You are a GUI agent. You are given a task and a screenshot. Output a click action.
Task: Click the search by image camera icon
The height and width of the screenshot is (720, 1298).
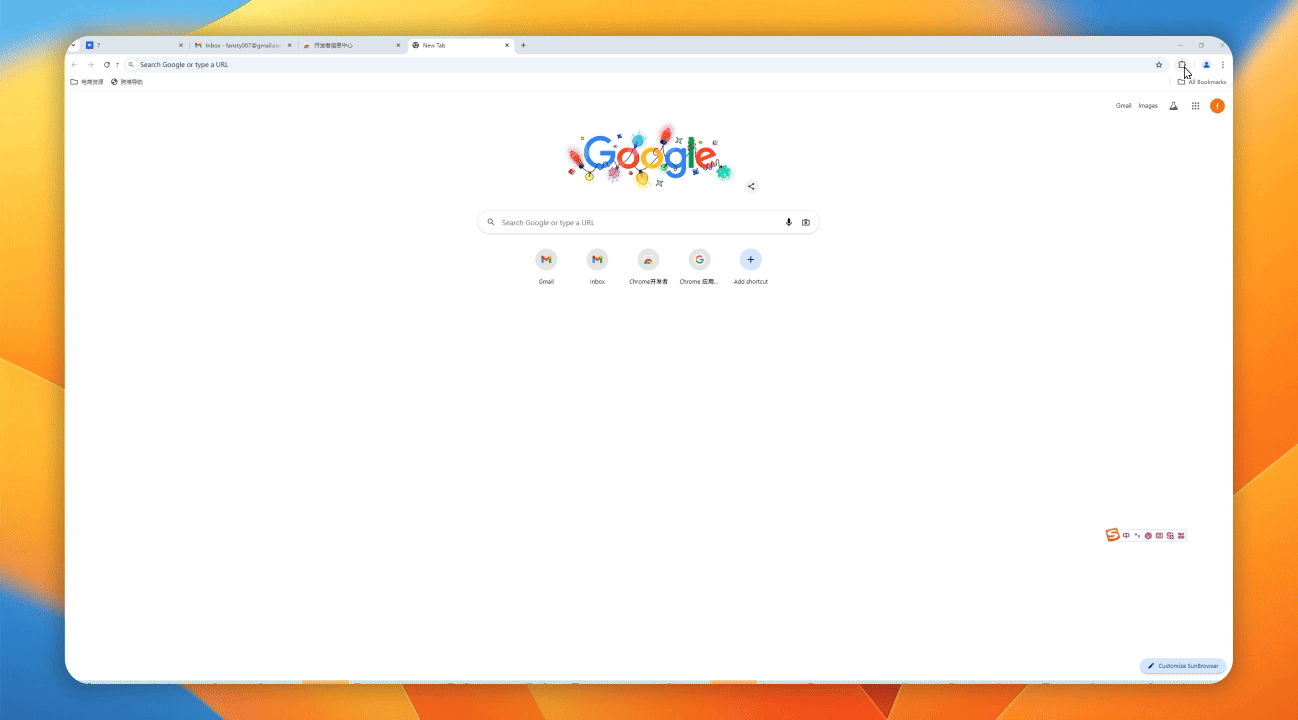[x=806, y=222]
